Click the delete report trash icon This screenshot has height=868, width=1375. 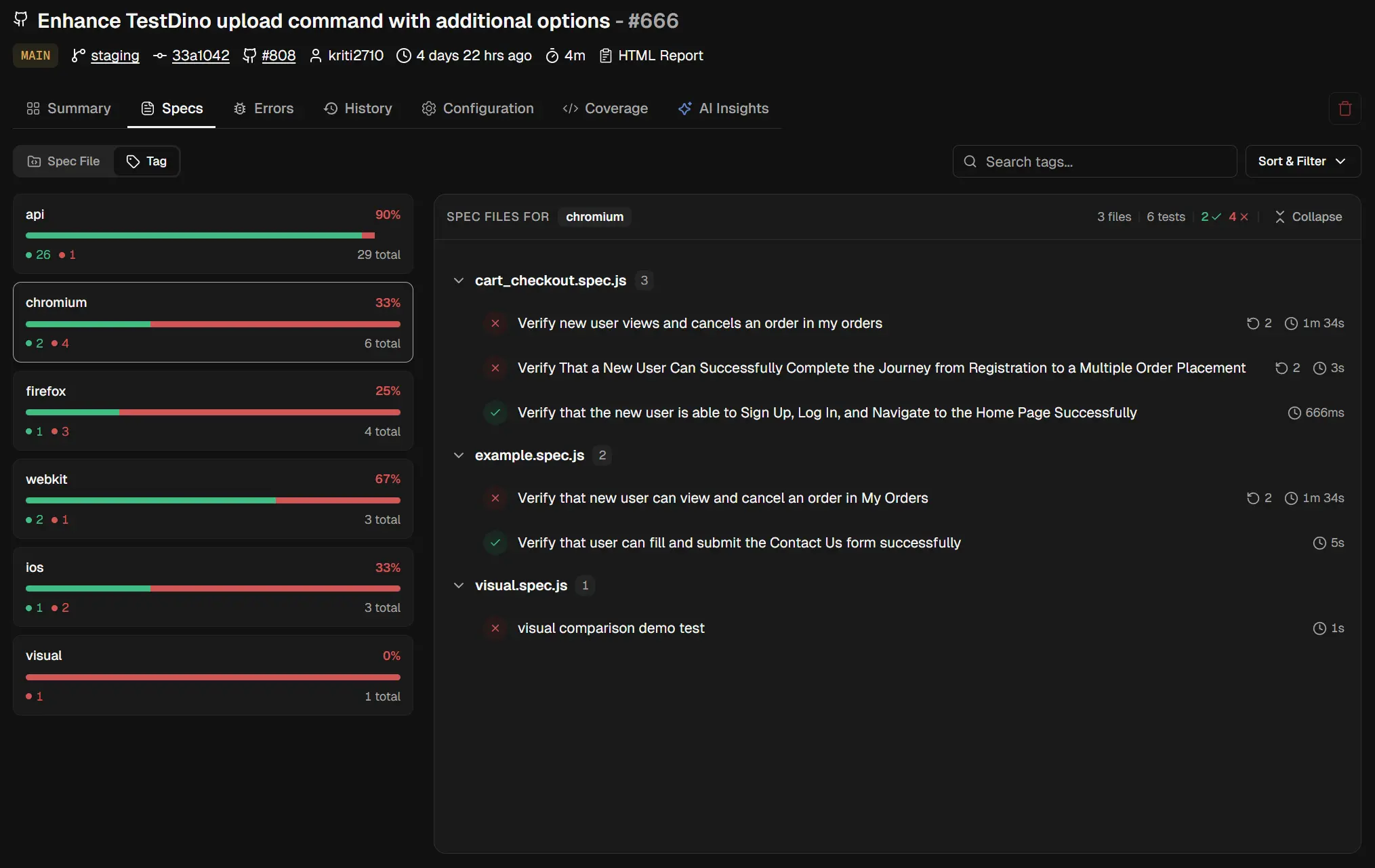click(1345, 108)
